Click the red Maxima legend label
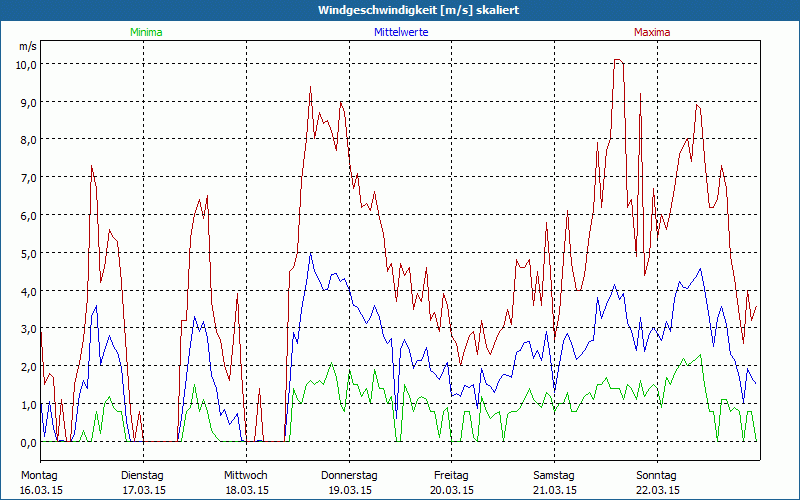The width and height of the screenshot is (800, 500). (653, 32)
